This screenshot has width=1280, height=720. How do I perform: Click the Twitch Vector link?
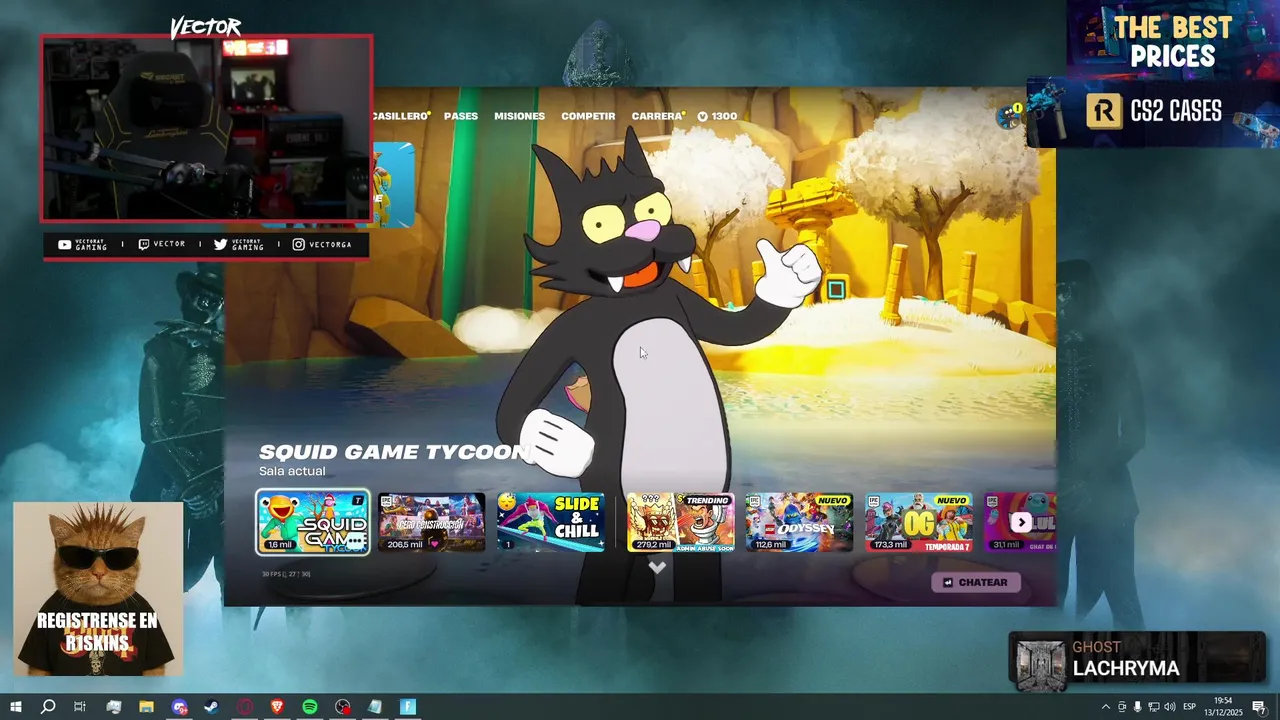[162, 244]
